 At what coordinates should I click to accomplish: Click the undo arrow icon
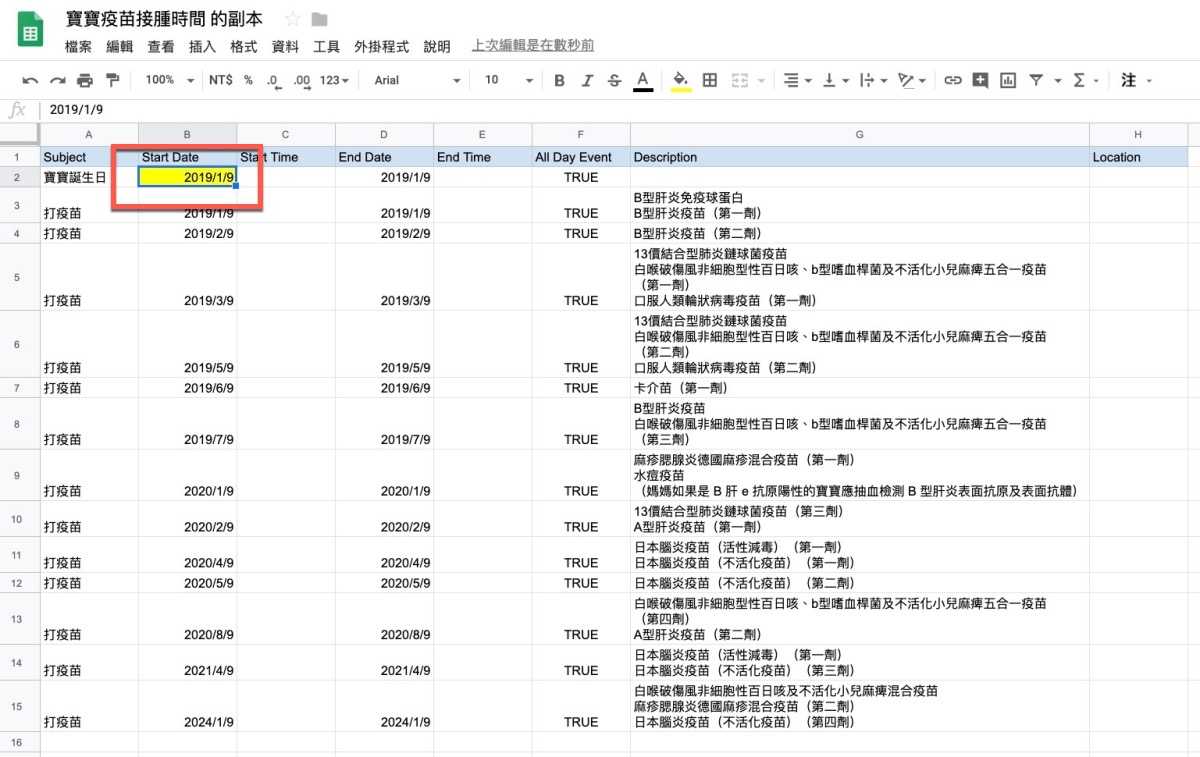pyautogui.click(x=31, y=80)
